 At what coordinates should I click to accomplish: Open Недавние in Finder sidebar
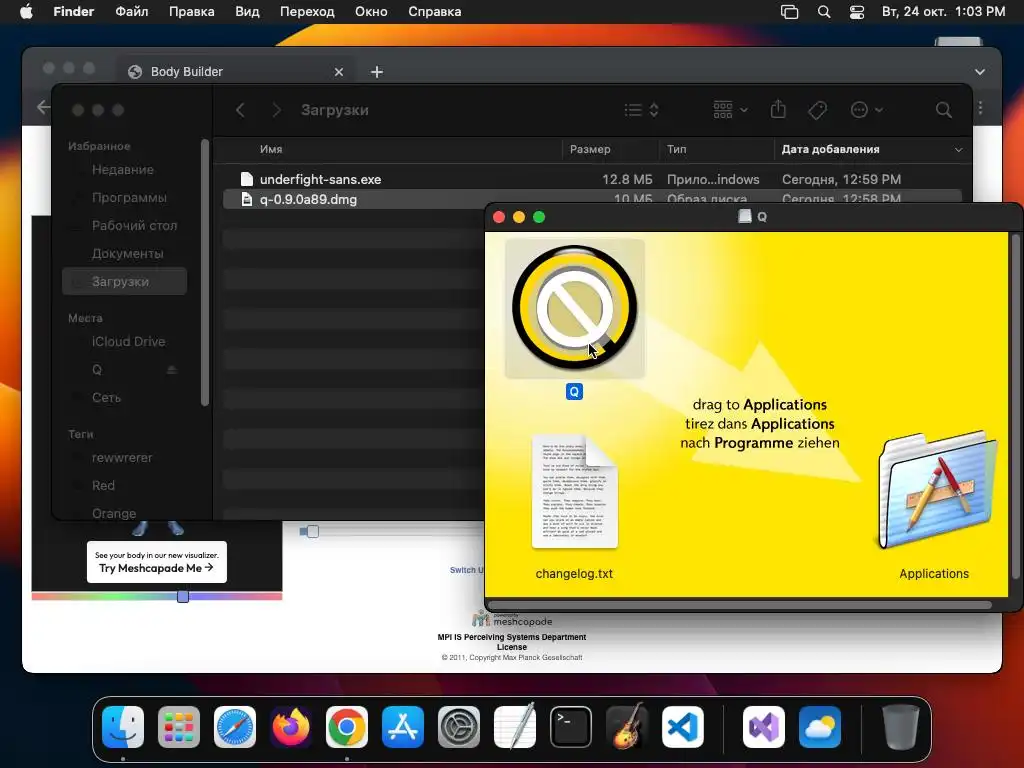123,170
